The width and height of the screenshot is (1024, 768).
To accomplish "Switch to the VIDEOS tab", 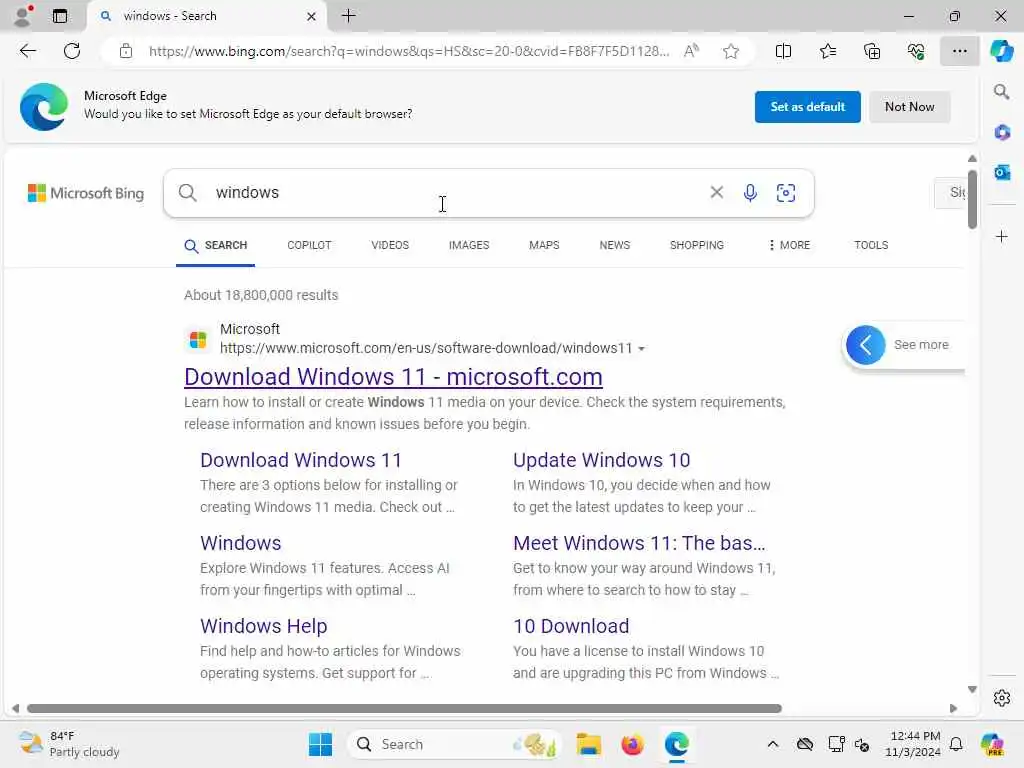I will click(x=390, y=246).
